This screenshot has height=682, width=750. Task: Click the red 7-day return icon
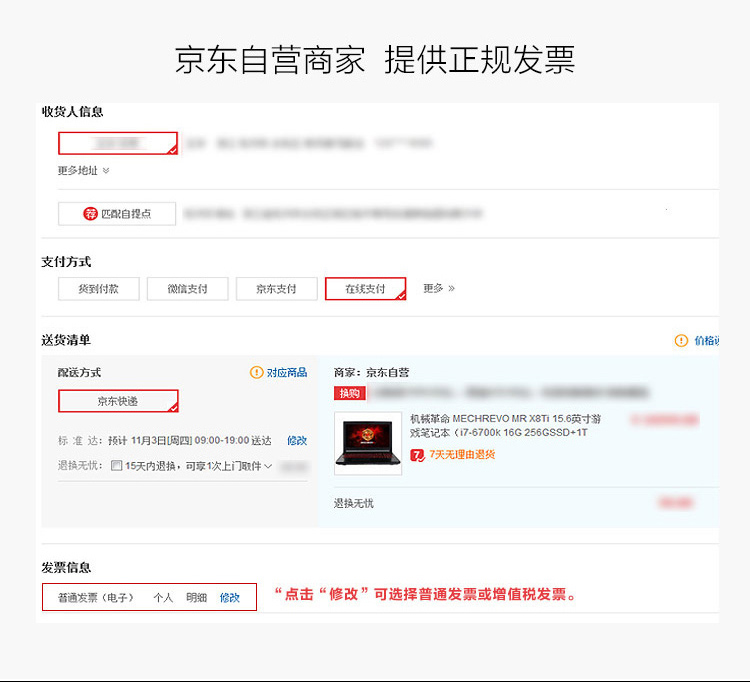click(x=417, y=455)
